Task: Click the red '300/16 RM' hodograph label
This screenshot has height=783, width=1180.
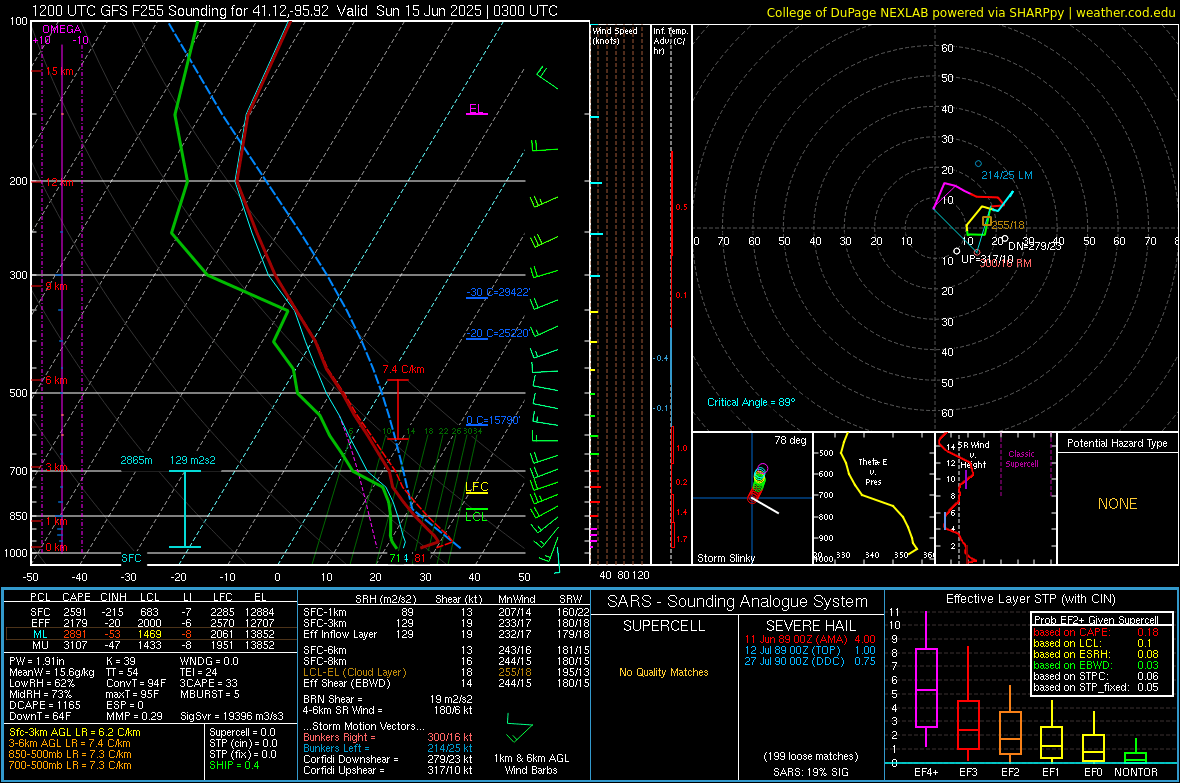Action: (1005, 264)
